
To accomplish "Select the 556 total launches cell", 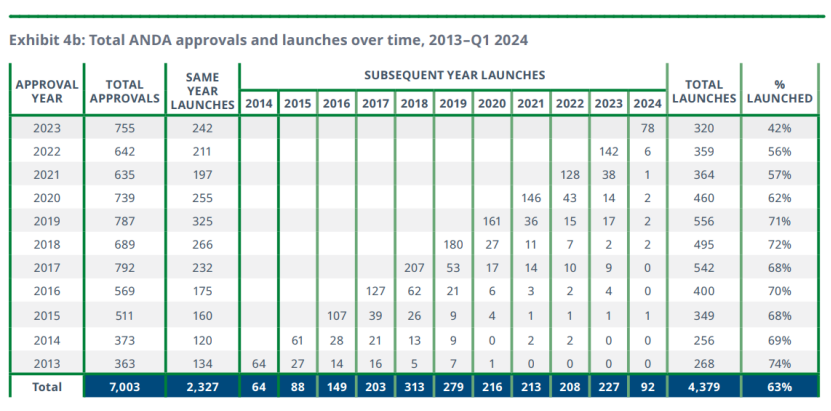I will [x=703, y=221].
